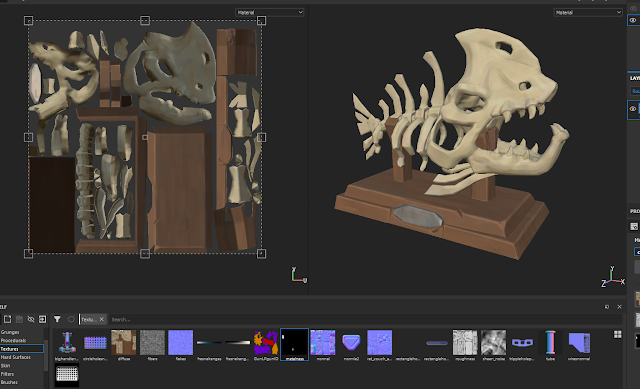Click the circle icon beside the filter

pyautogui.click(x=71, y=319)
